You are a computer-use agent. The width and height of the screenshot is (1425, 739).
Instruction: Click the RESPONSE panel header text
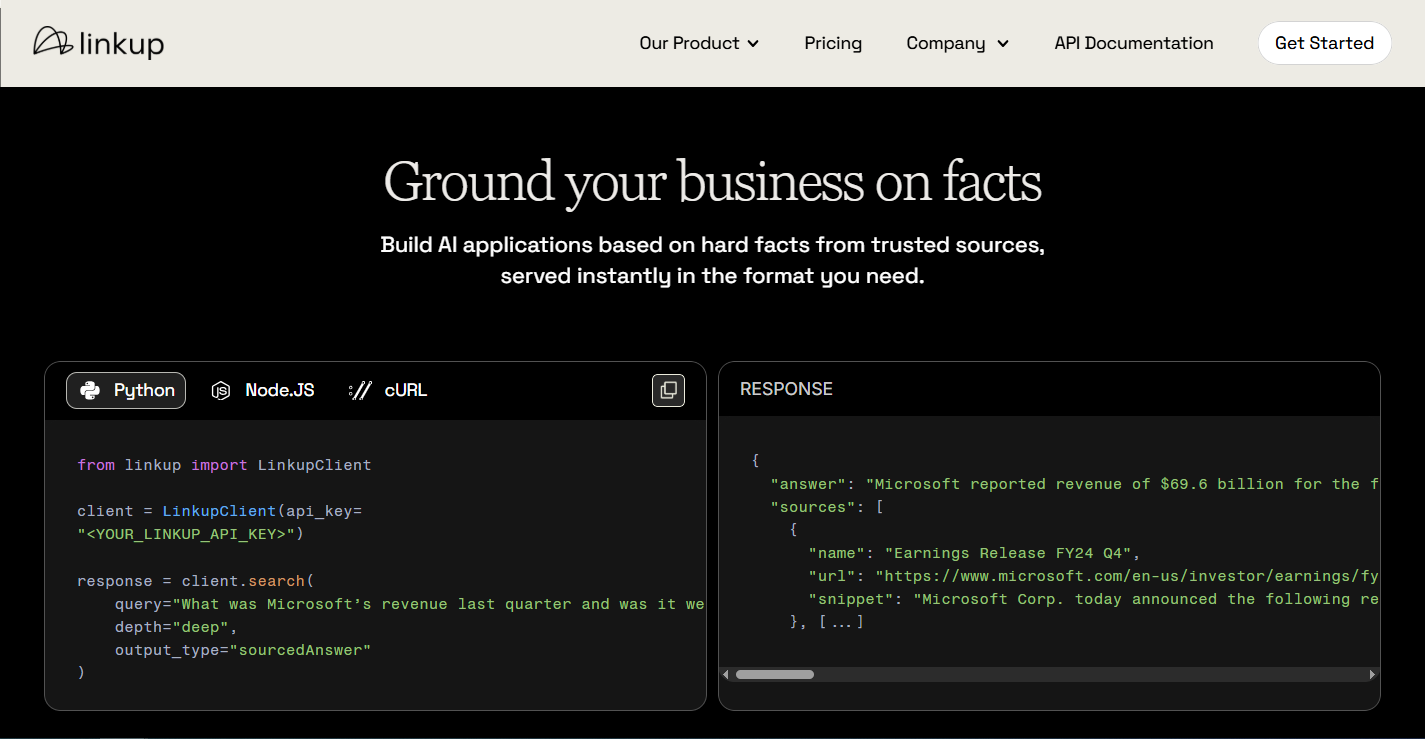786,389
